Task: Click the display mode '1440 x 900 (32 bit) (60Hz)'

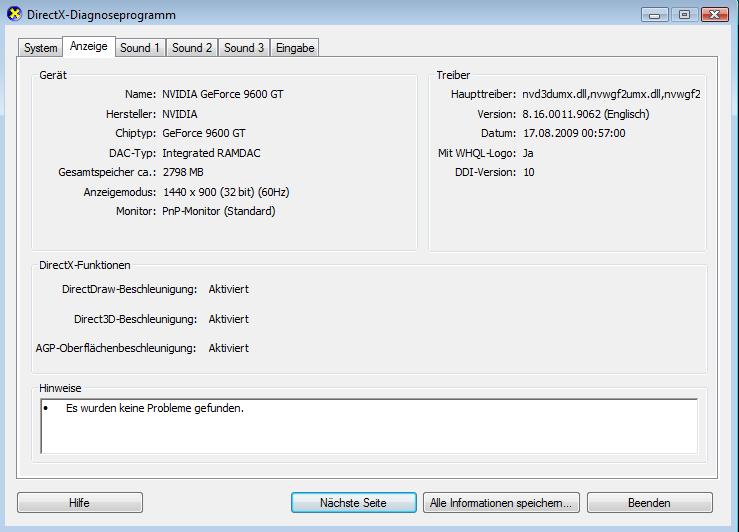Action: coord(226,192)
